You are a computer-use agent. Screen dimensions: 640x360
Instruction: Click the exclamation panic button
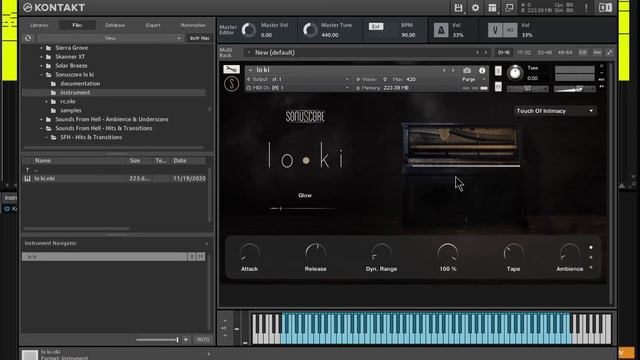(586, 8)
